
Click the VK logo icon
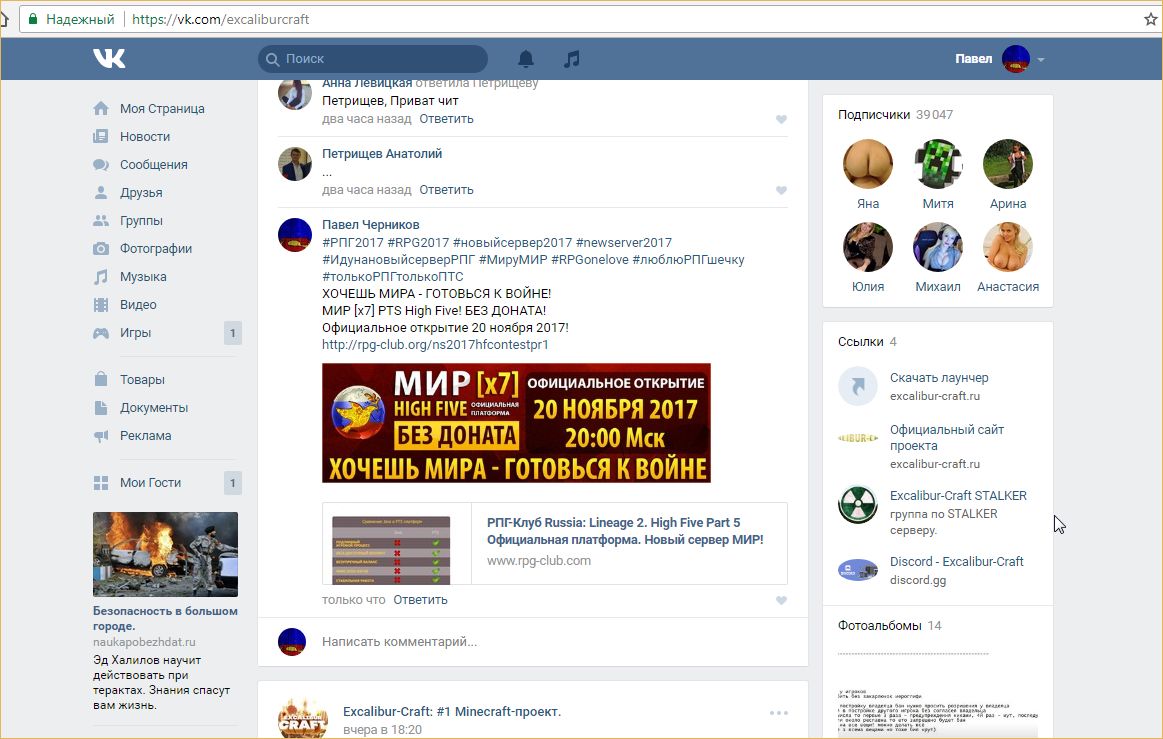point(109,59)
